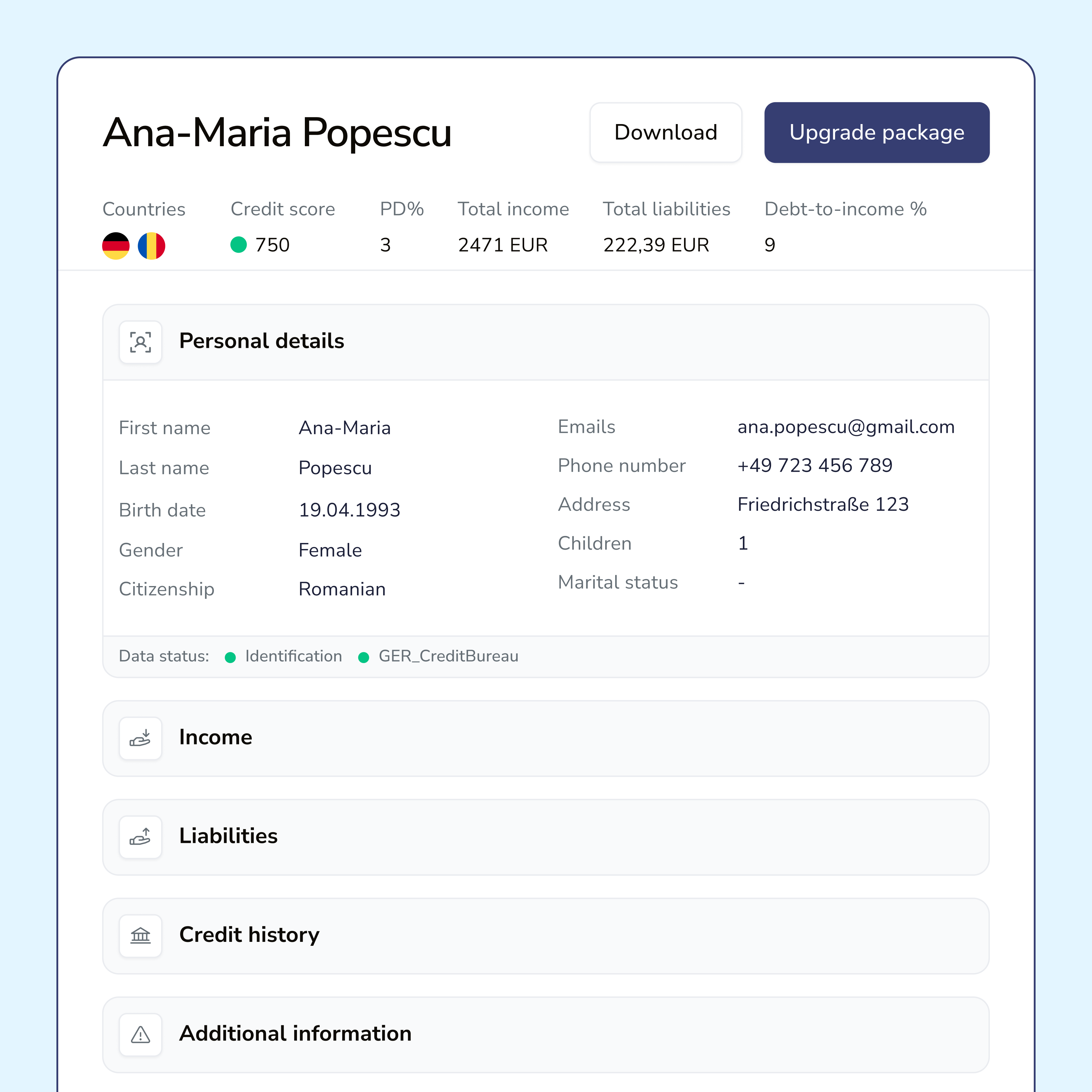Click the Liabilities hand-giving icon
This screenshot has height=1092, width=1092.
point(140,837)
